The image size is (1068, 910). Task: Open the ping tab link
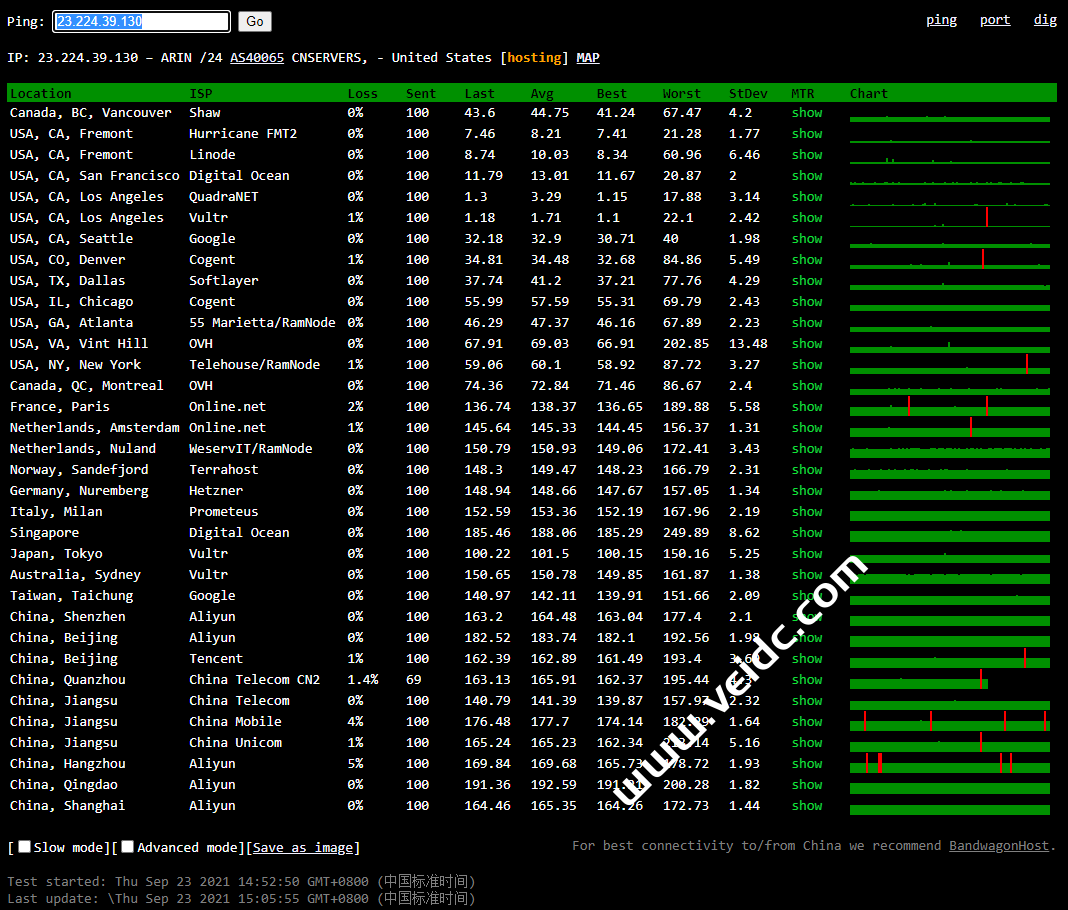point(941,20)
